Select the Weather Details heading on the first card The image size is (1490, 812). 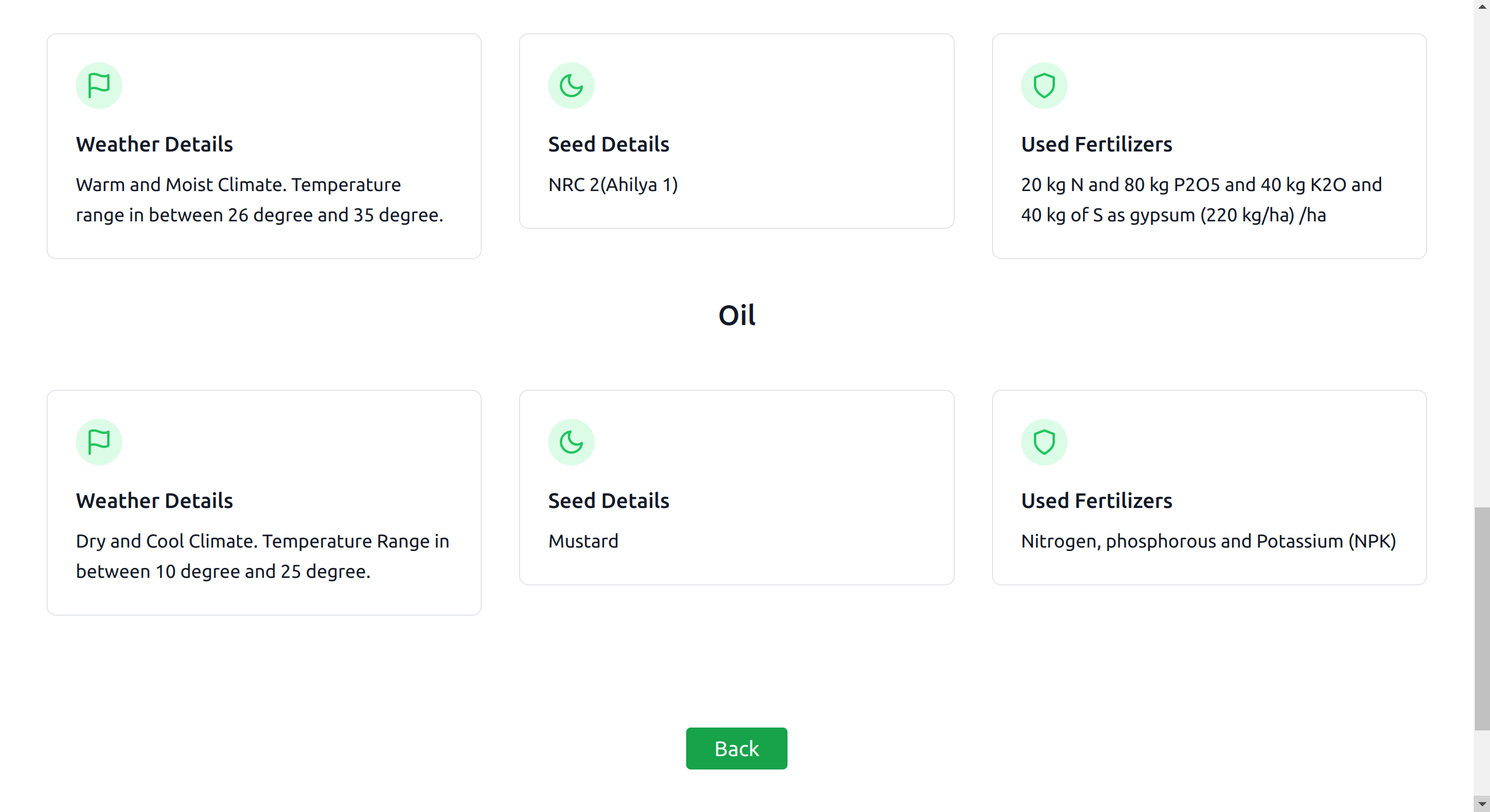click(154, 144)
